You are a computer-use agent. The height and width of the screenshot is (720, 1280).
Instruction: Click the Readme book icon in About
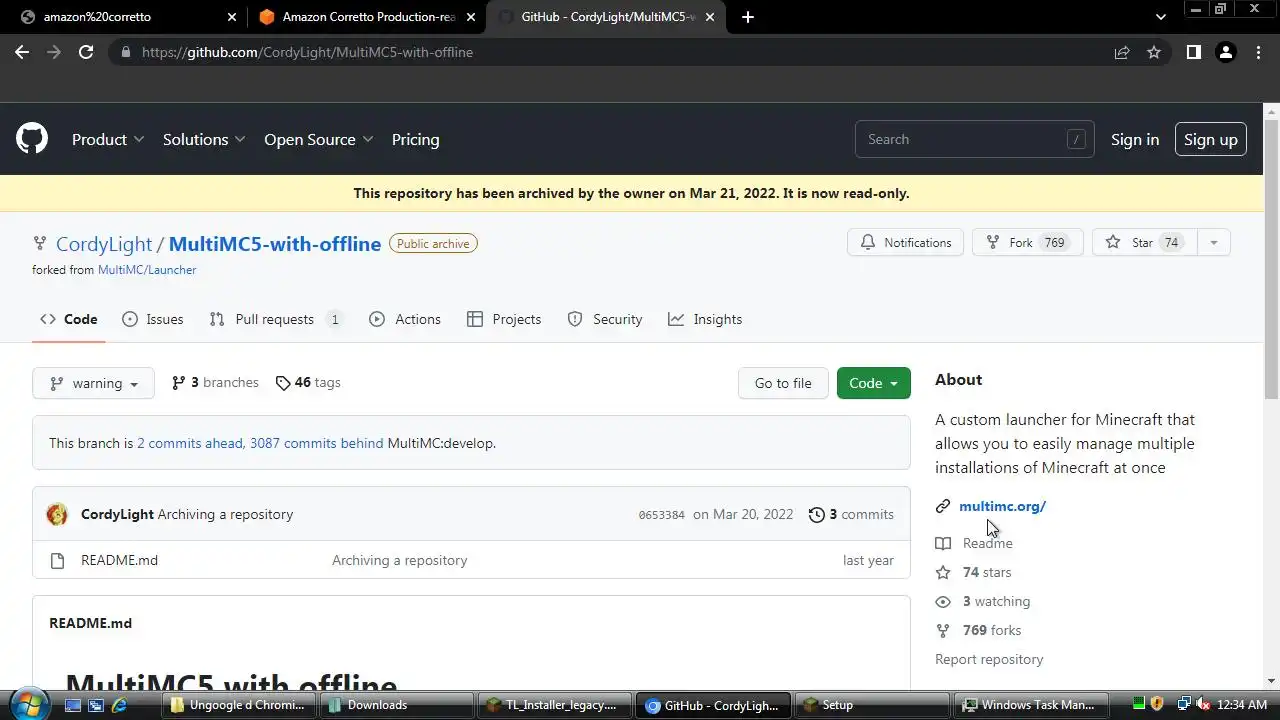pos(943,543)
